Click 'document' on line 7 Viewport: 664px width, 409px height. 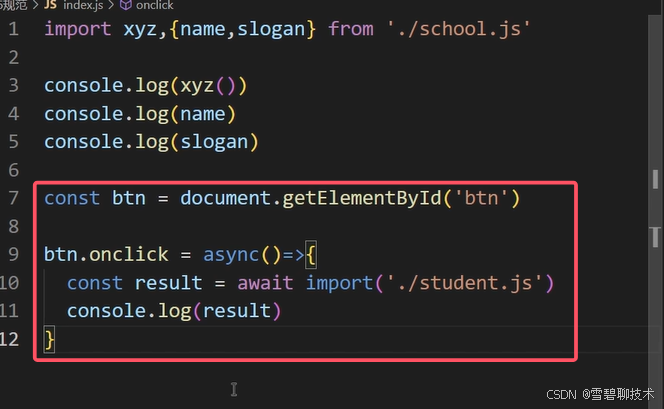tap(225, 198)
